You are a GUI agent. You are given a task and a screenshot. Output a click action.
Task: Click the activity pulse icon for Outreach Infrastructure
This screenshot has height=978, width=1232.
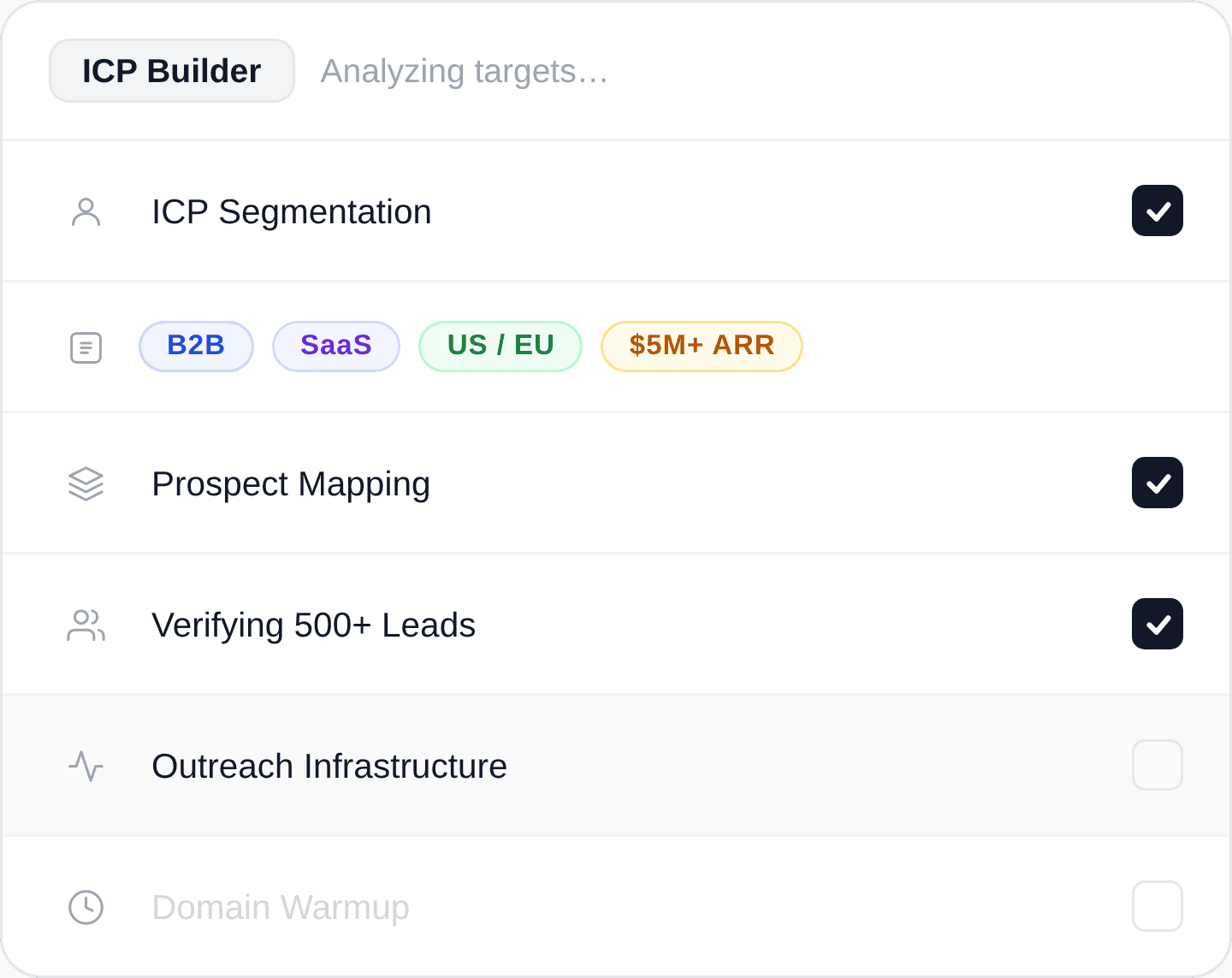(86, 766)
